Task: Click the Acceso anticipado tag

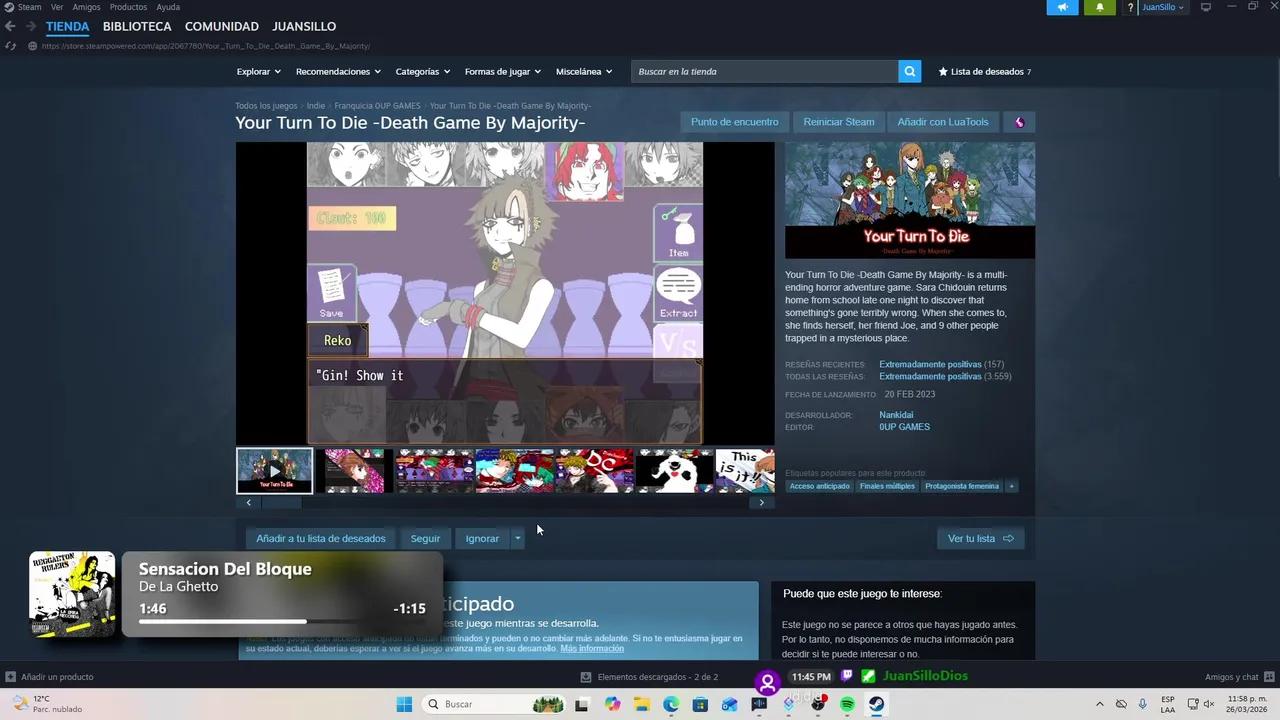Action: point(819,486)
